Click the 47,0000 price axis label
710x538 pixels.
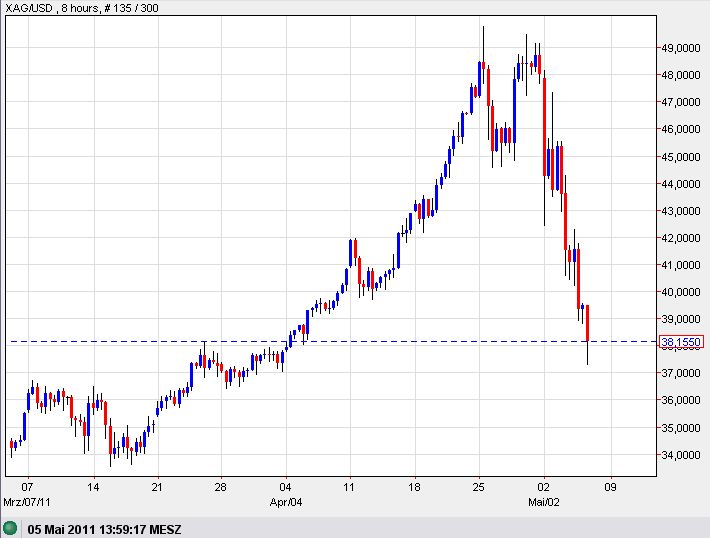point(681,102)
